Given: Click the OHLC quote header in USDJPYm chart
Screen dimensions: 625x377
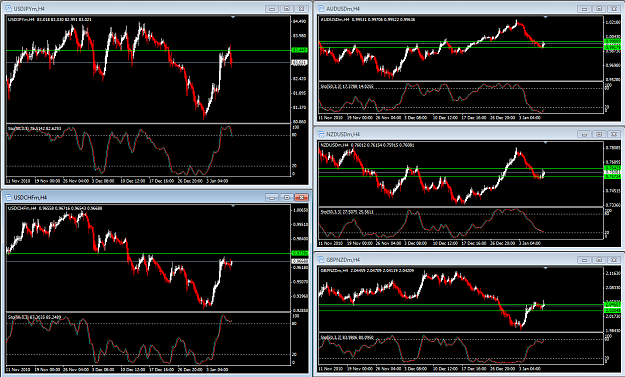Looking at the screenshot, I should coord(49,19).
